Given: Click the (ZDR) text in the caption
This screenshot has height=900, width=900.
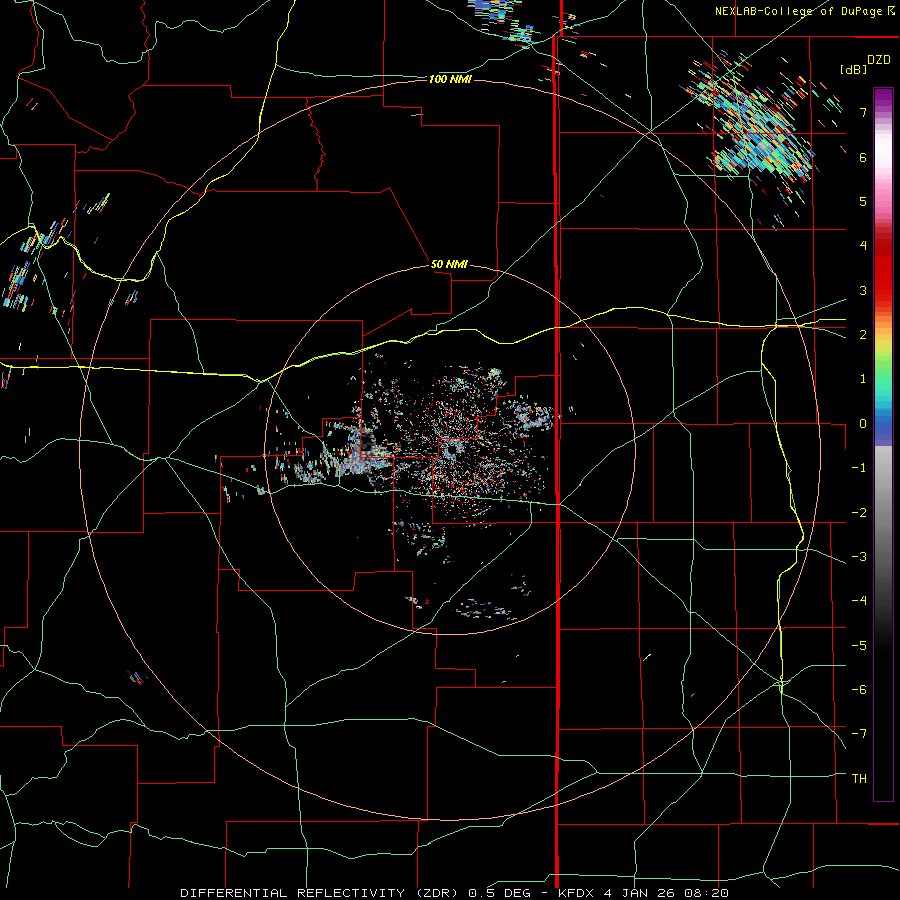Looking at the screenshot, I should (435, 893).
